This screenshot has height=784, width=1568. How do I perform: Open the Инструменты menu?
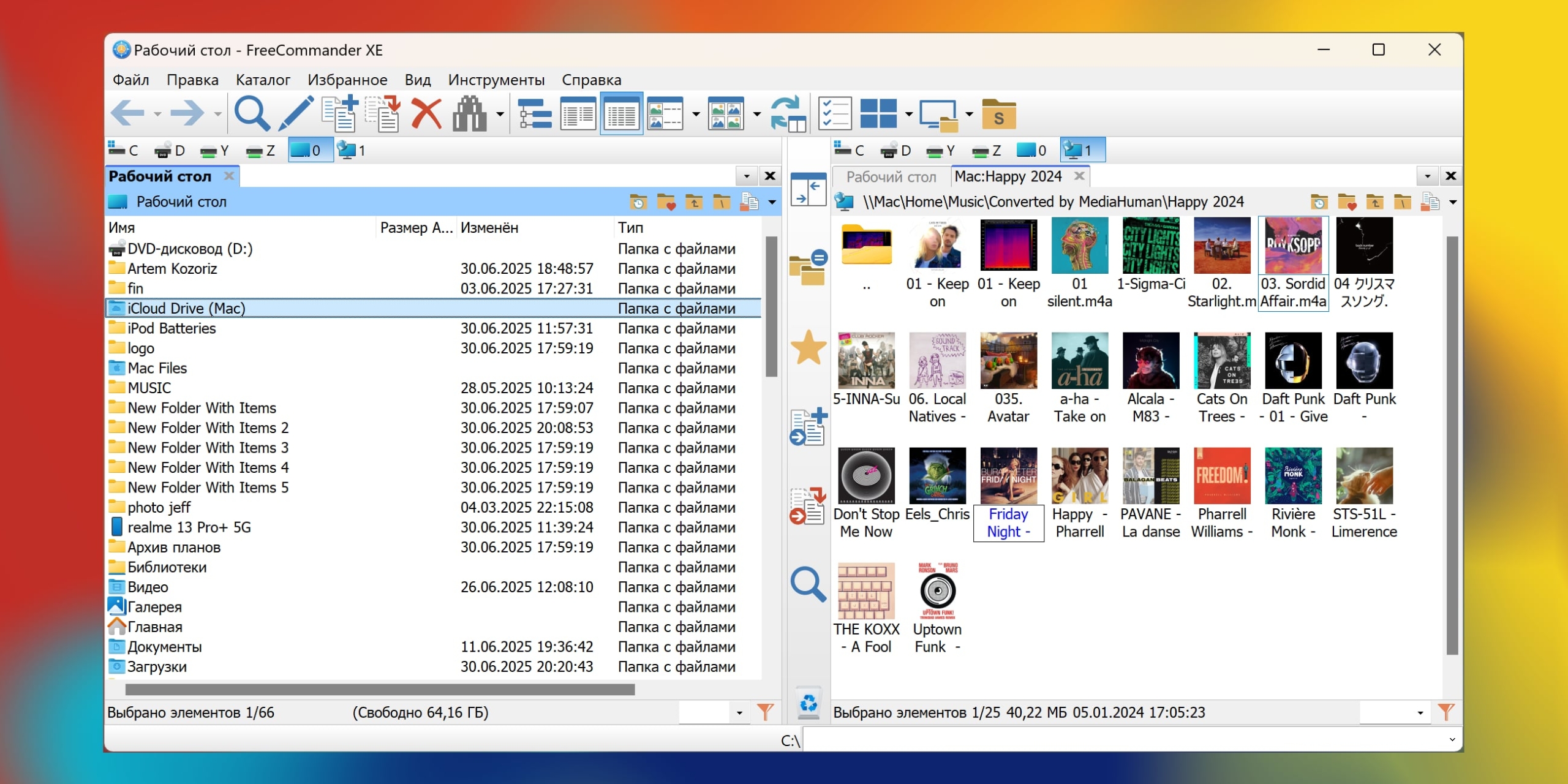pos(496,80)
